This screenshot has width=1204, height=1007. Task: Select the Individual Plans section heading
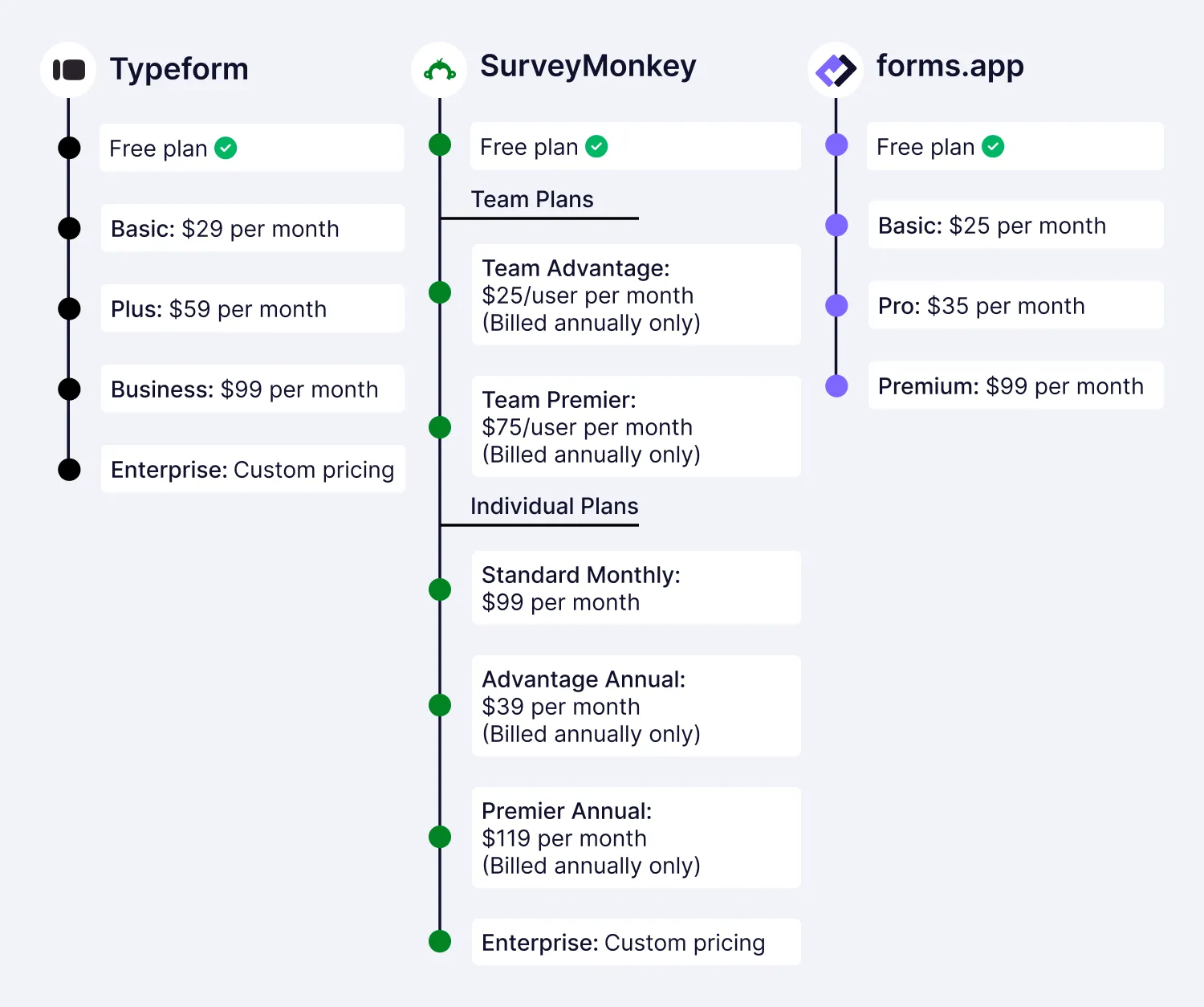pos(554,506)
